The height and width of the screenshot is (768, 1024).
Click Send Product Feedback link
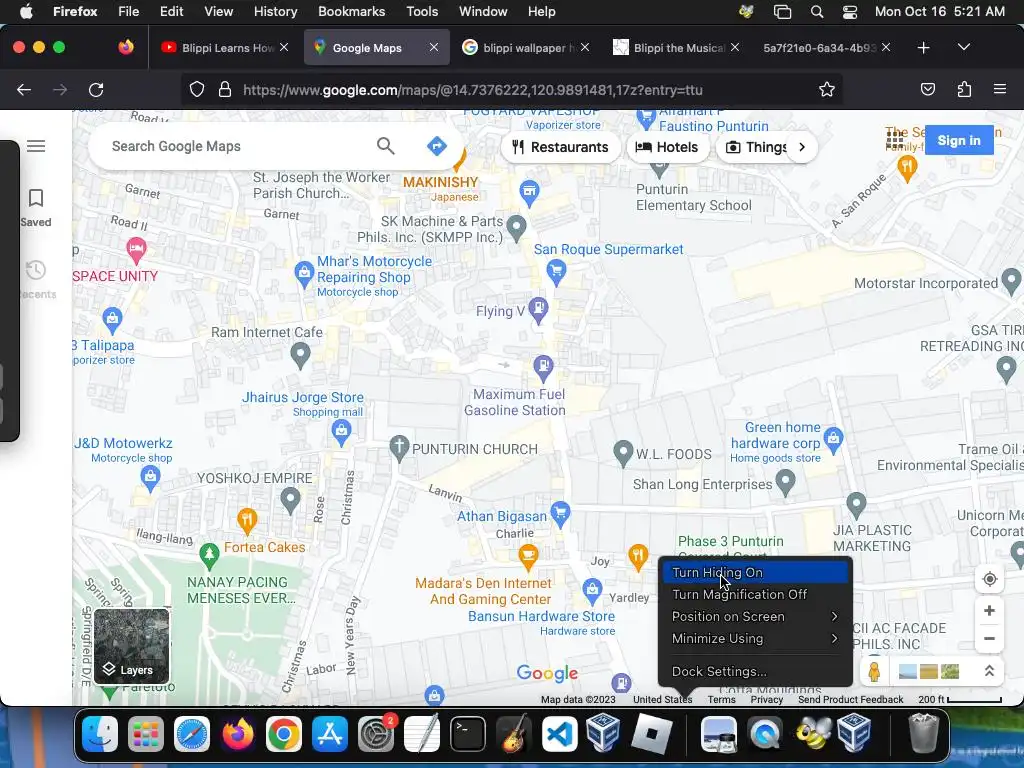point(851,699)
